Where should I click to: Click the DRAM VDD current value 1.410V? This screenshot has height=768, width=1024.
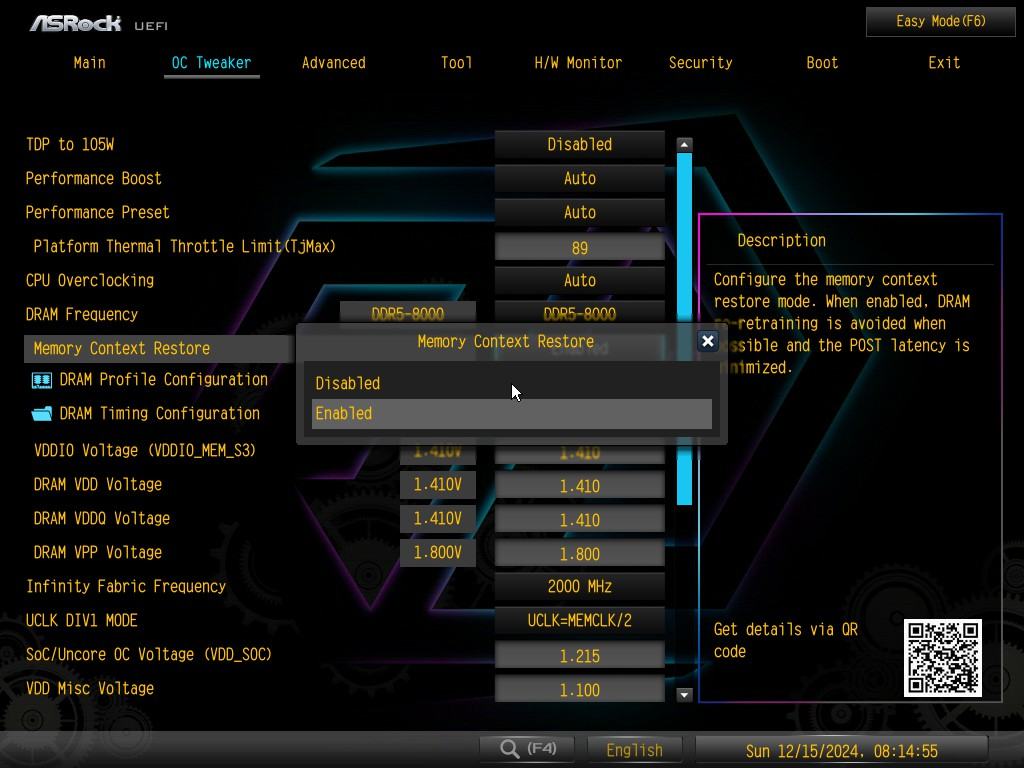[x=438, y=485]
